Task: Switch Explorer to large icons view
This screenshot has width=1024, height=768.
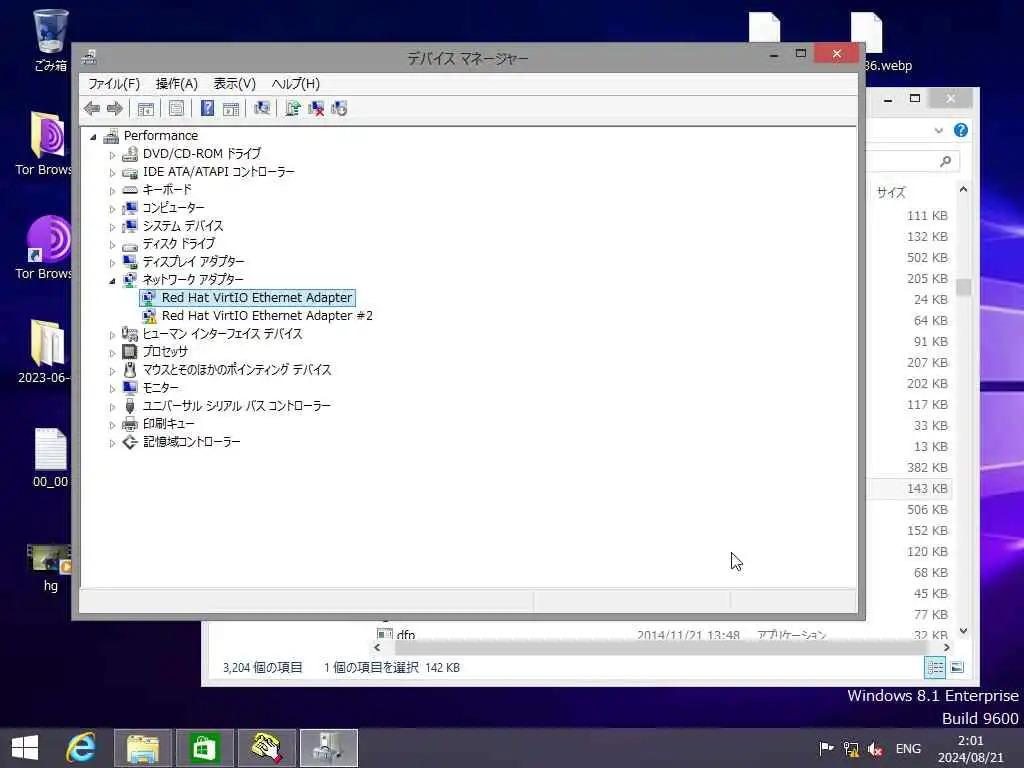Action: click(x=957, y=667)
